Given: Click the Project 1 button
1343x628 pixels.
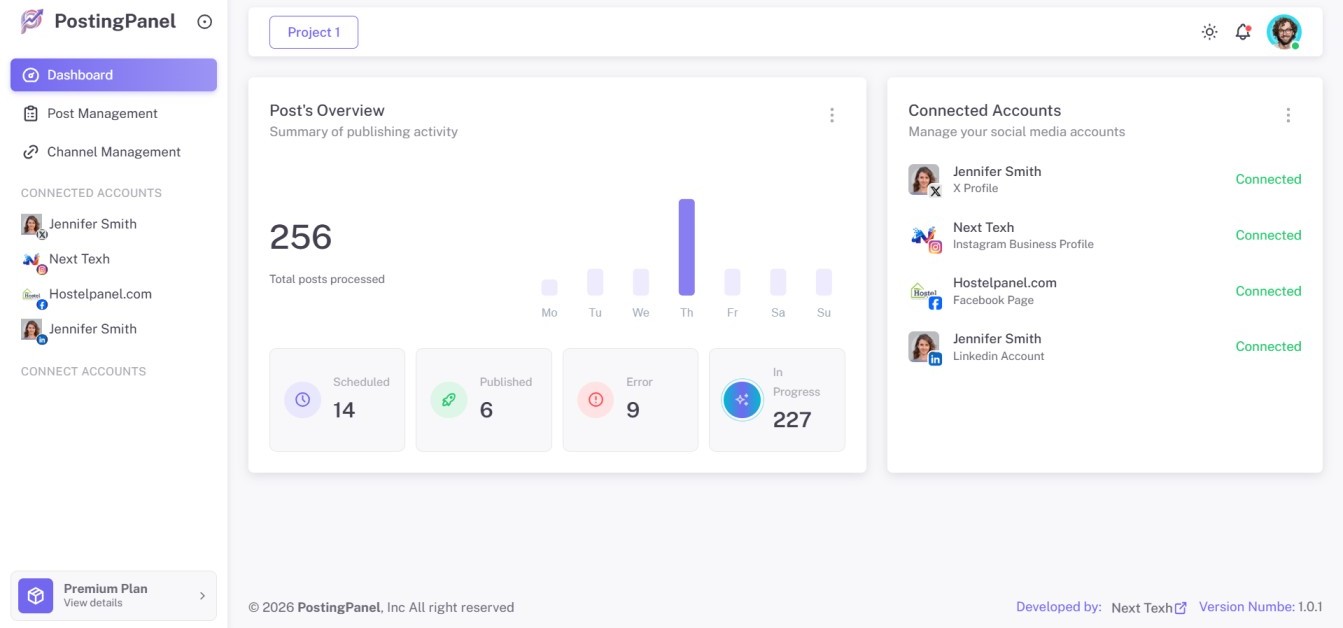Looking at the screenshot, I should 314,32.
